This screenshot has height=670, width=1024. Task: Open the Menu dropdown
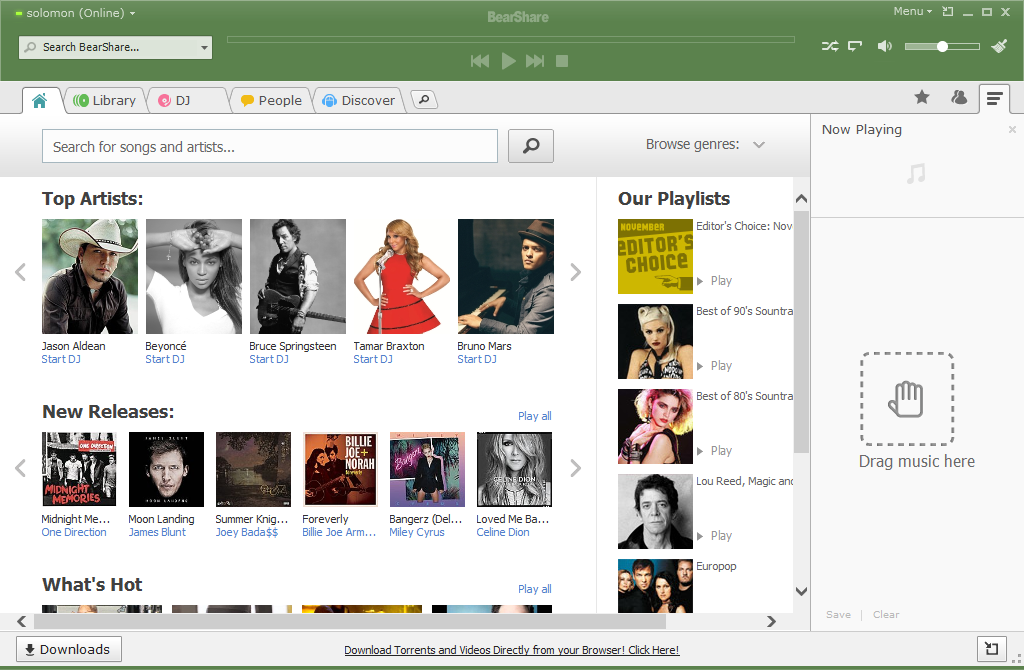coord(912,12)
